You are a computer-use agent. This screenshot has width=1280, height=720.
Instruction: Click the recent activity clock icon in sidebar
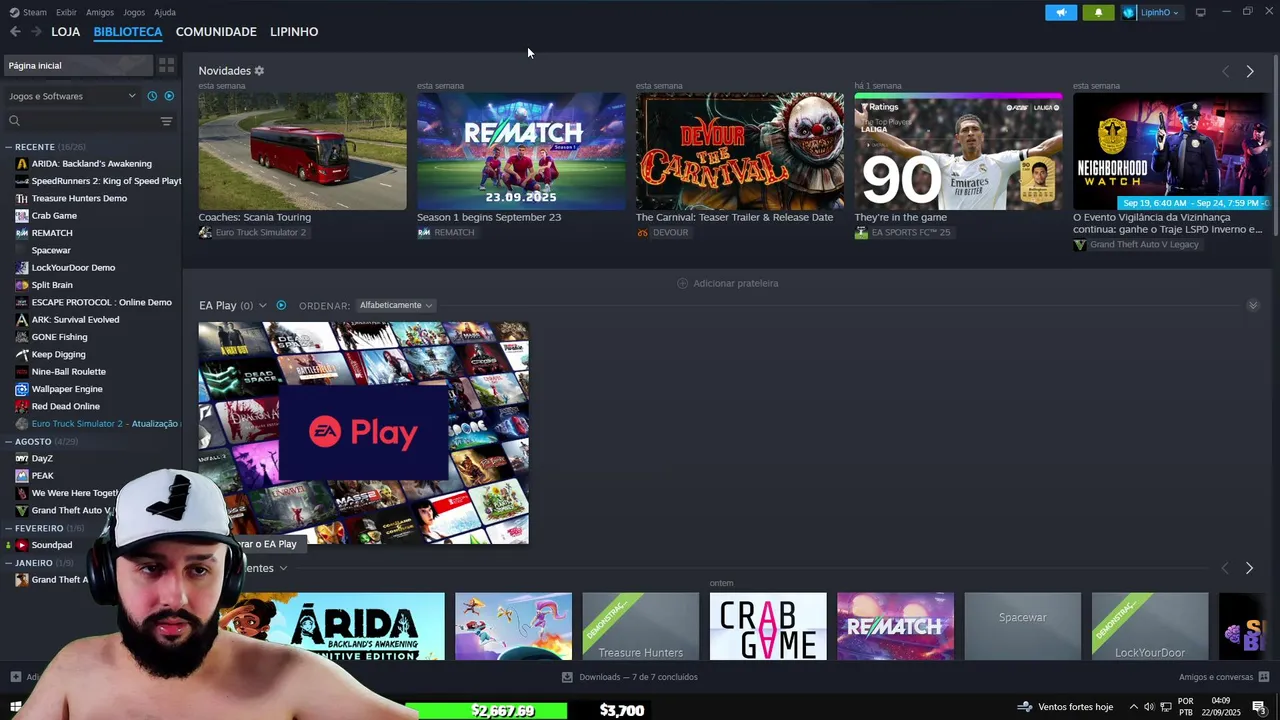point(152,96)
